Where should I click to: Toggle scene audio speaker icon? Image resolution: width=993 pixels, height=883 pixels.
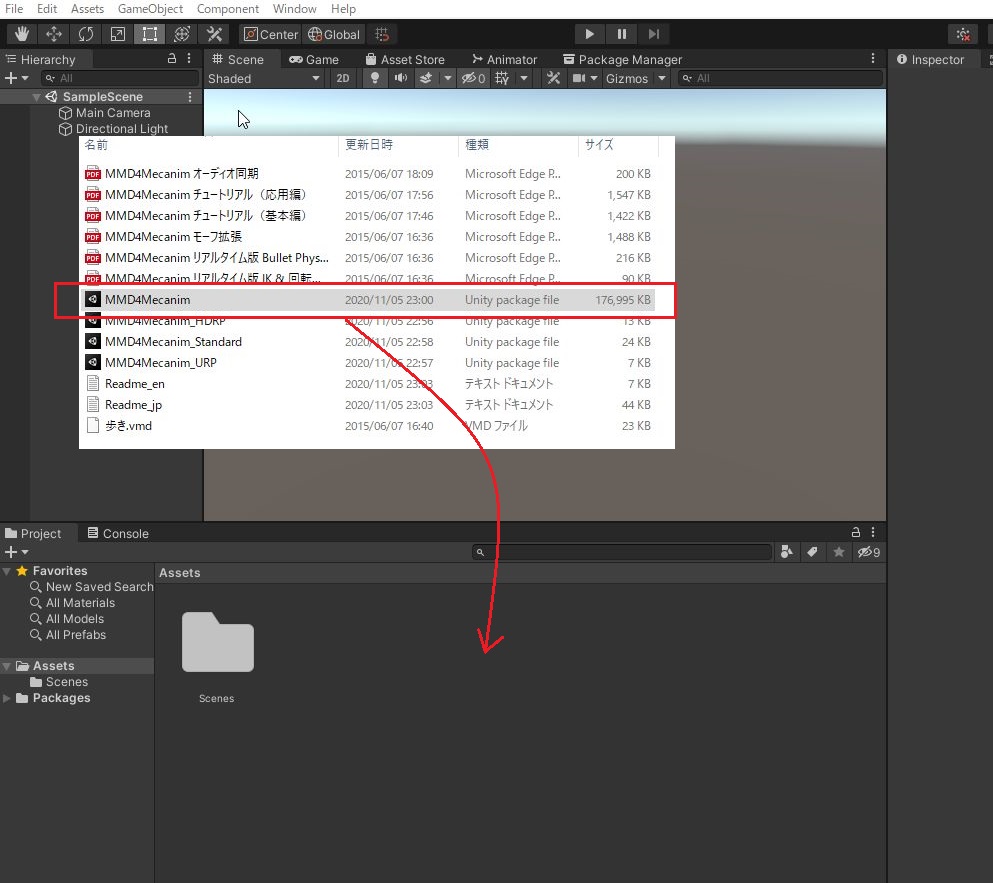400,79
